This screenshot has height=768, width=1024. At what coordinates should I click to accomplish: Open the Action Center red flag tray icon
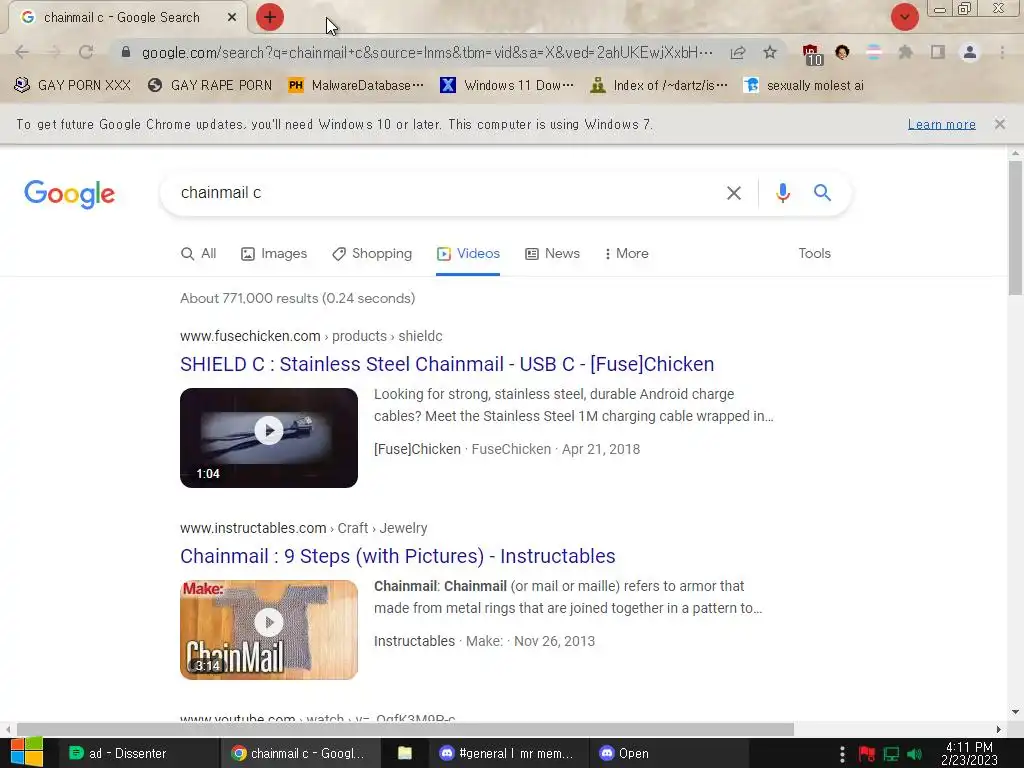click(867, 754)
